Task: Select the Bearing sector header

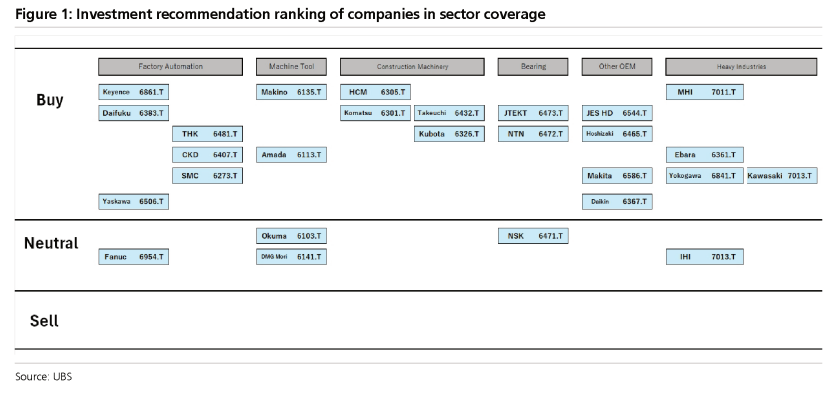Action: pyautogui.click(x=533, y=67)
